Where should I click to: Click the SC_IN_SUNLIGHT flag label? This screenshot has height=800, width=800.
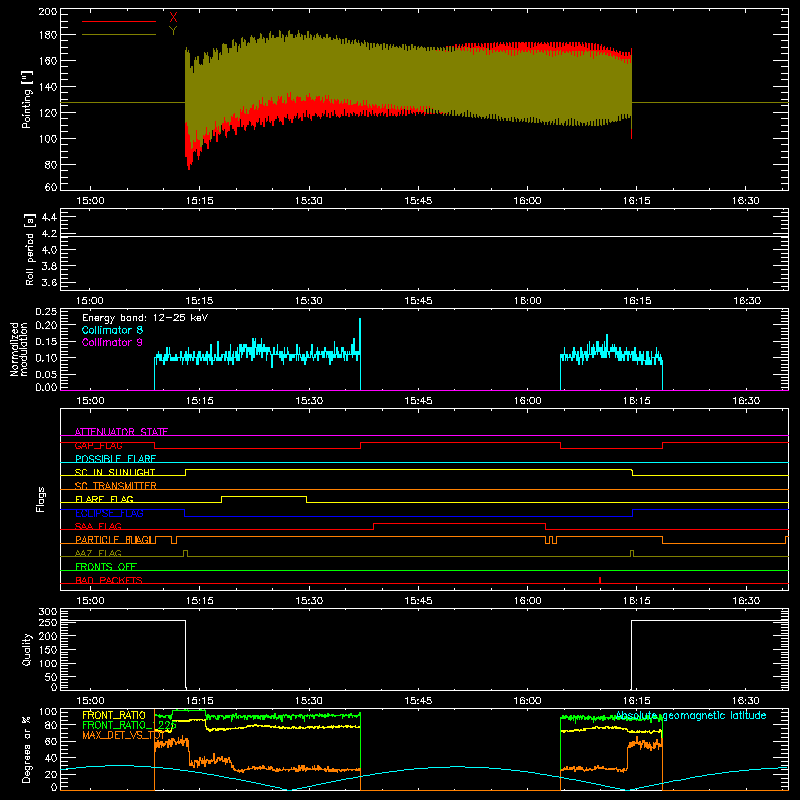(x=115, y=472)
